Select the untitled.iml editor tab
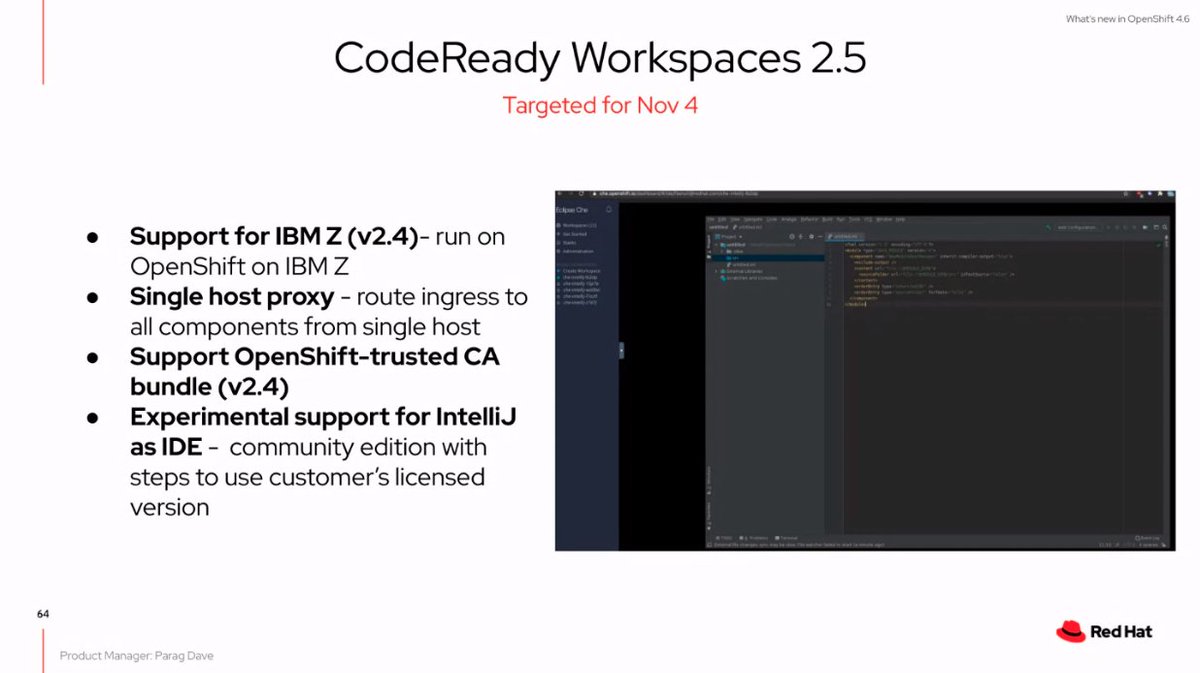1200x673 pixels. (x=845, y=237)
